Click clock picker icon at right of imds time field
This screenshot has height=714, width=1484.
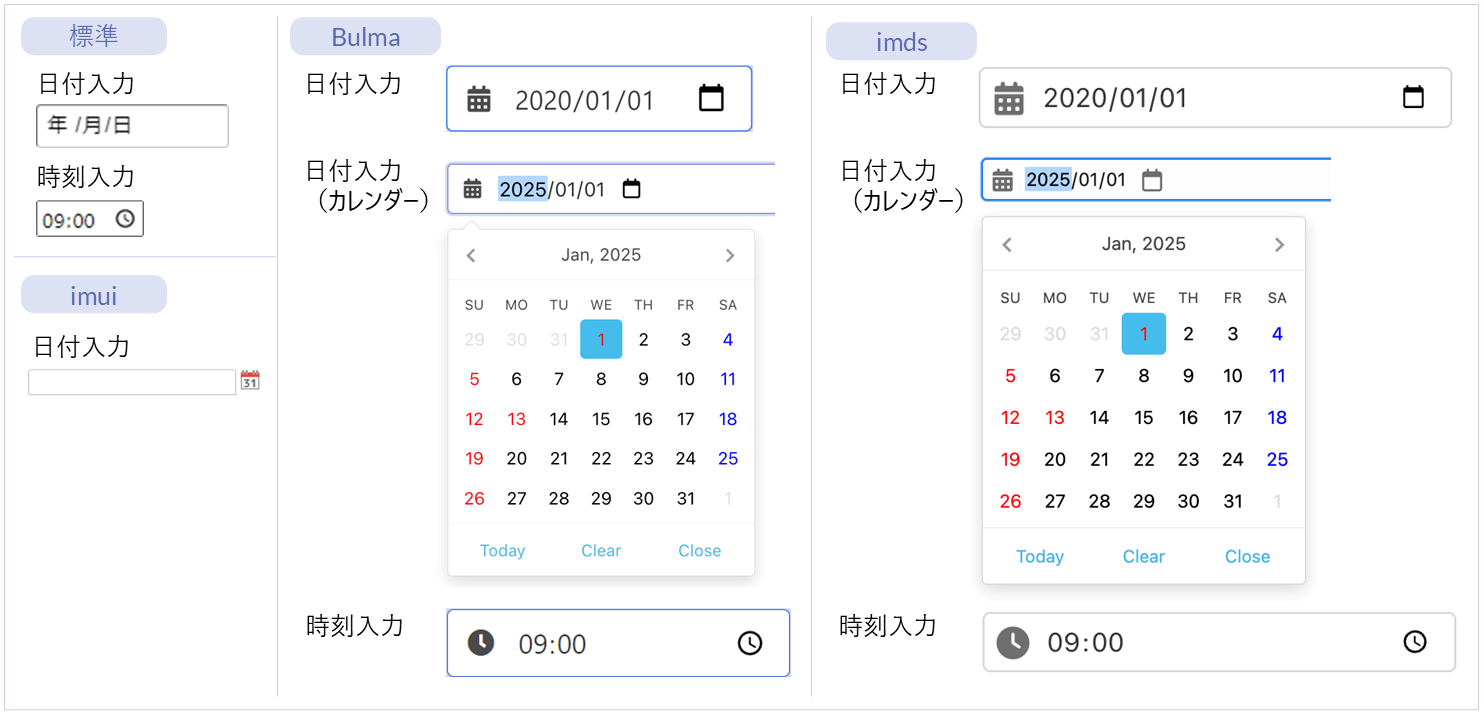coord(1415,641)
